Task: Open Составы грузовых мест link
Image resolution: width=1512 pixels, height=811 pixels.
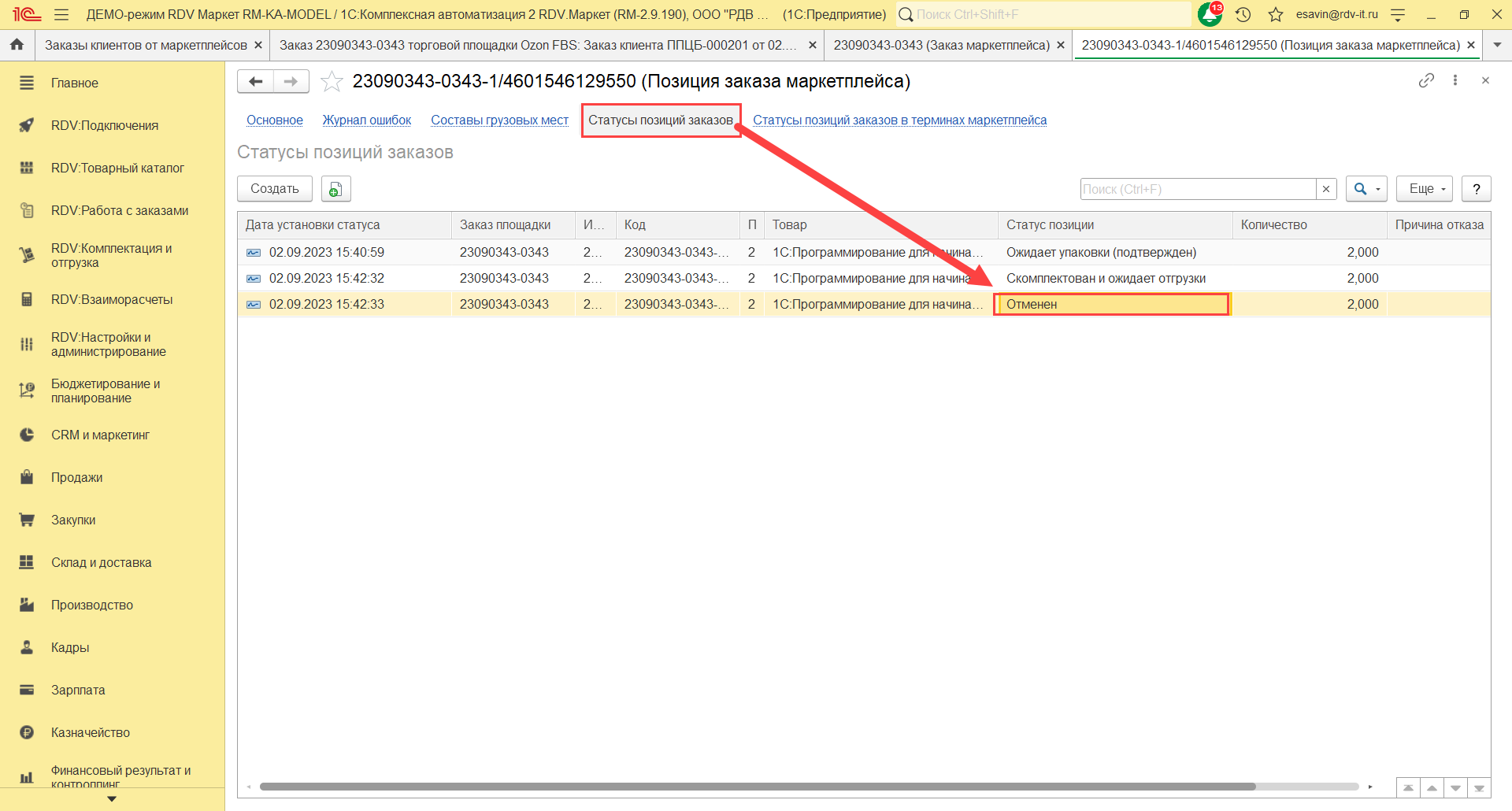Action: click(x=499, y=120)
